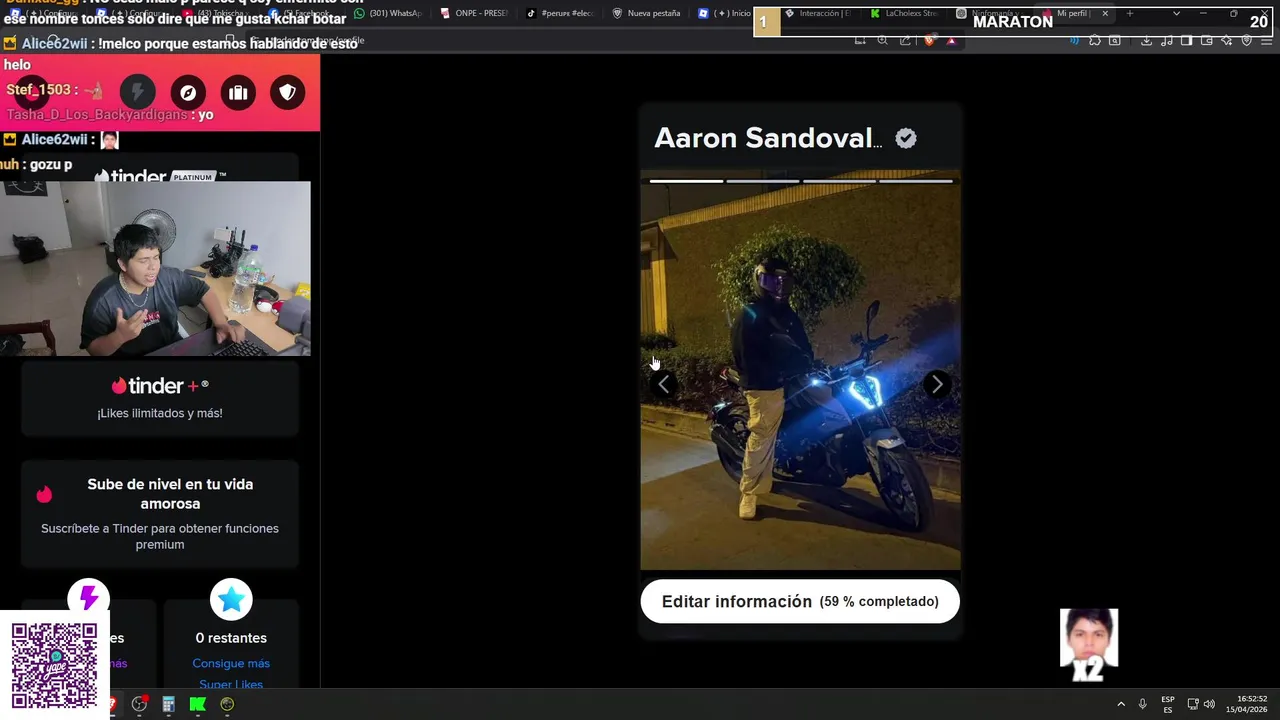The image size is (1280, 720).
Task: Switch to the Inicio browser tab
Action: click(725, 13)
